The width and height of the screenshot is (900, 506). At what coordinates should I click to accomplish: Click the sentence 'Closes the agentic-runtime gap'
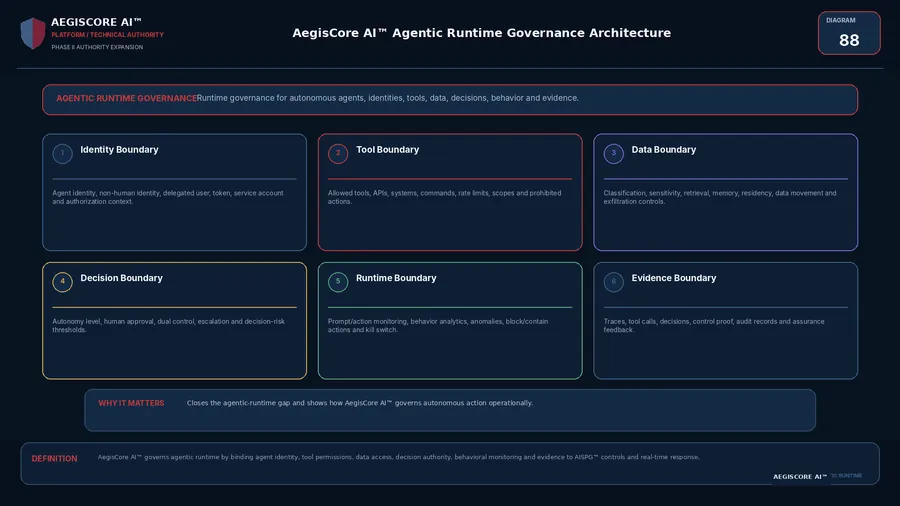(360, 403)
